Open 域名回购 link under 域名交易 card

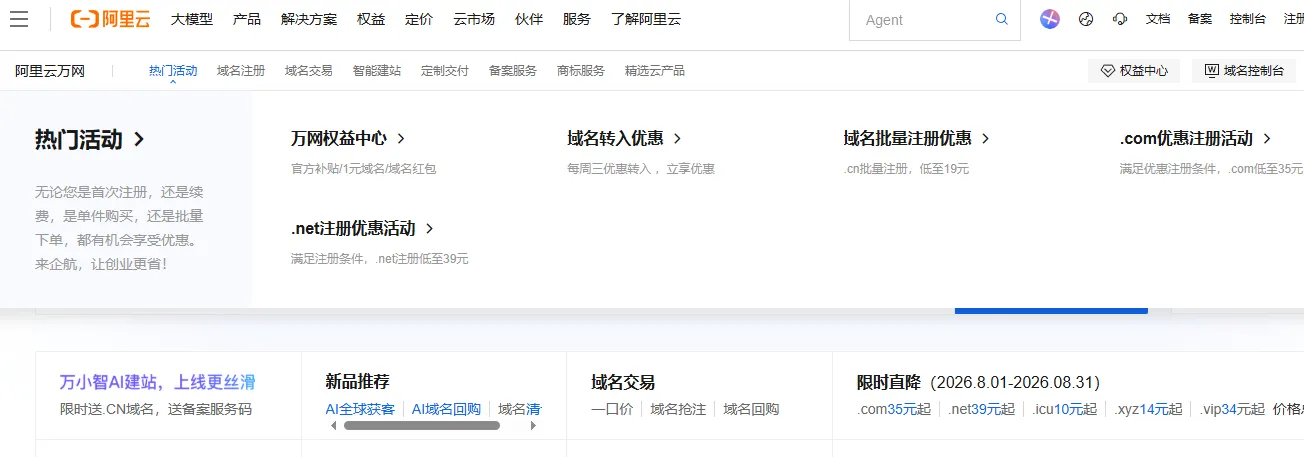tap(751, 409)
